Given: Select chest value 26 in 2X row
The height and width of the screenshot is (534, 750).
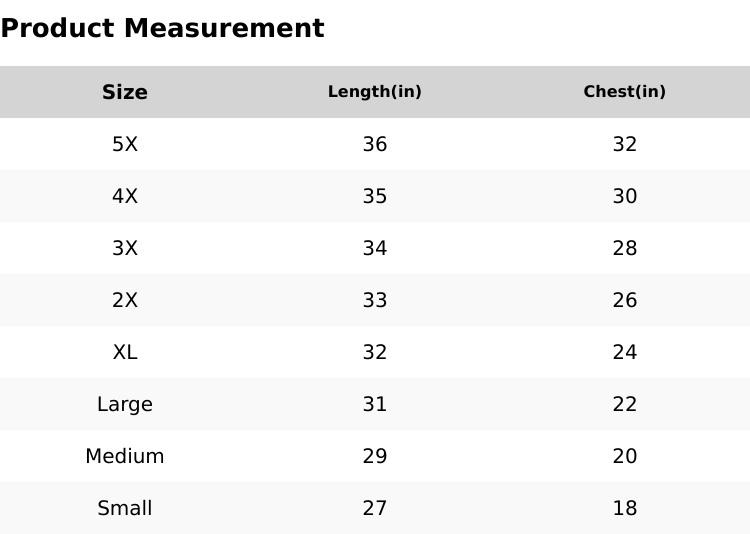Looking at the screenshot, I should click(625, 300).
